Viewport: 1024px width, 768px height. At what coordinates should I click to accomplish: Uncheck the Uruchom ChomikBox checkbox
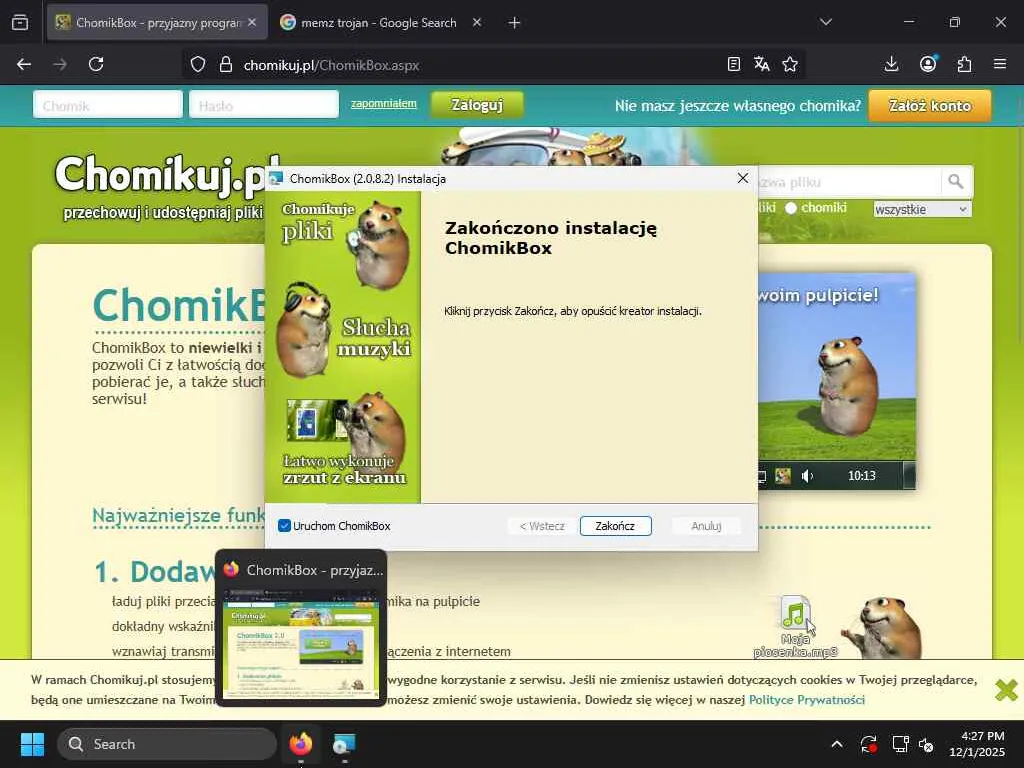(x=284, y=526)
